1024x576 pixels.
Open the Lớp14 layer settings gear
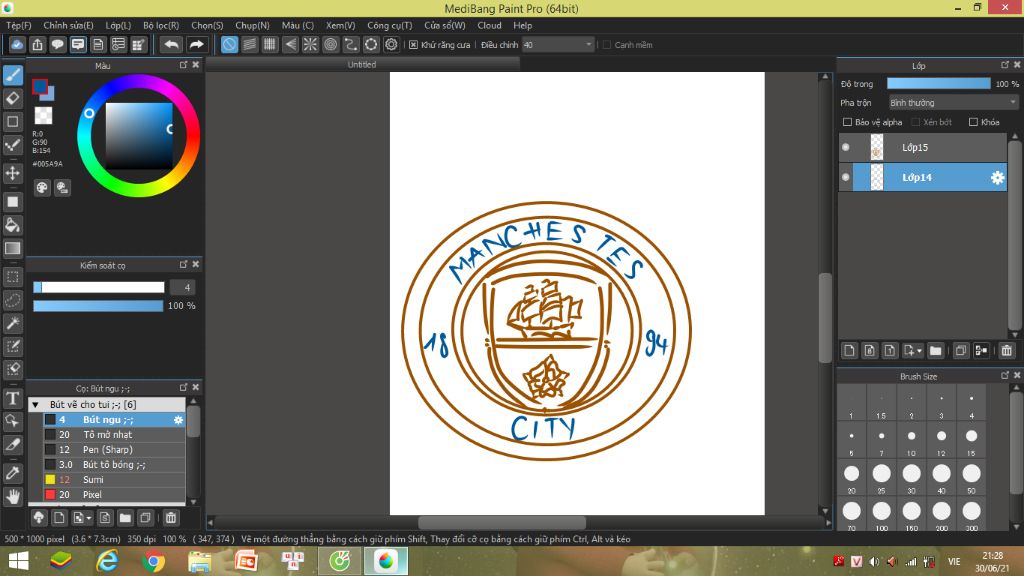tap(997, 178)
